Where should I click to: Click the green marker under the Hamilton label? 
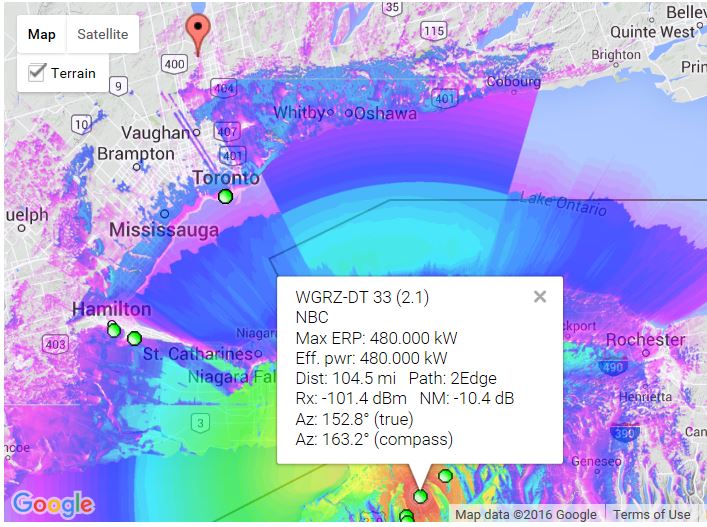[113, 329]
